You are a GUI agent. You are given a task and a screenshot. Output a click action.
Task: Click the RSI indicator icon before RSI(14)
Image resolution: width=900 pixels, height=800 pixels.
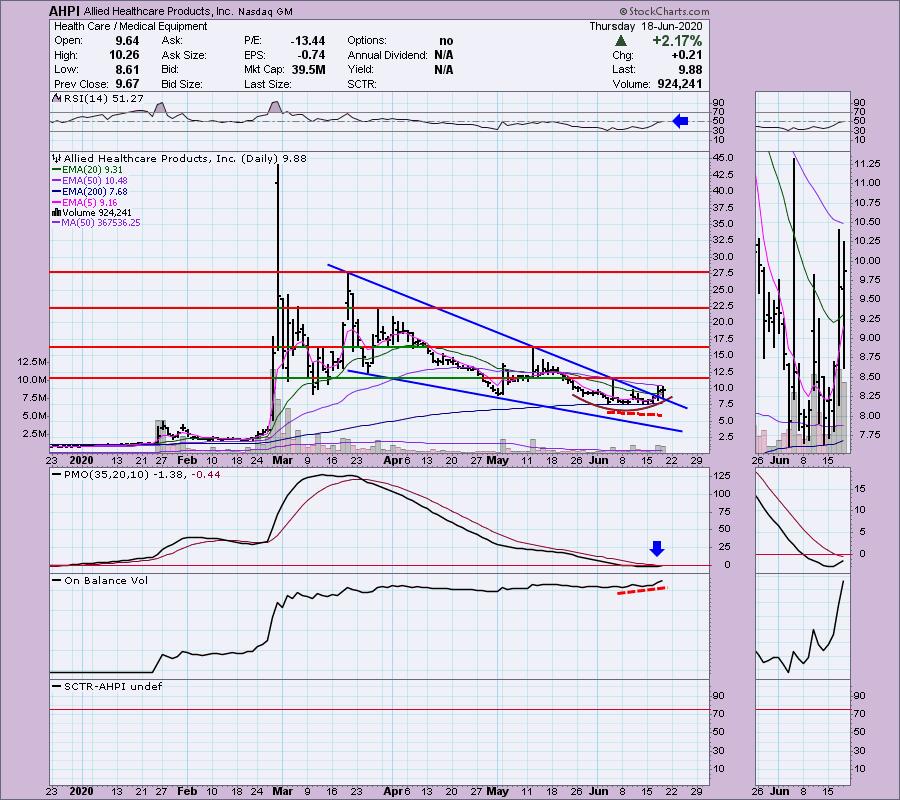point(57,98)
